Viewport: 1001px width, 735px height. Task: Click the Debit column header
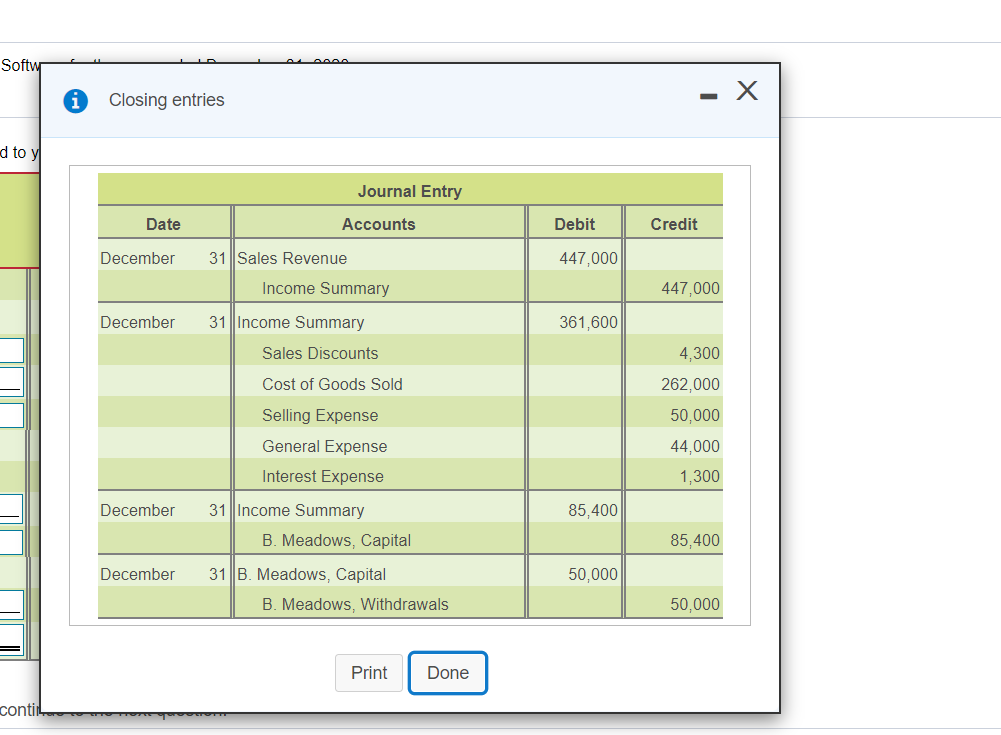pos(574,224)
